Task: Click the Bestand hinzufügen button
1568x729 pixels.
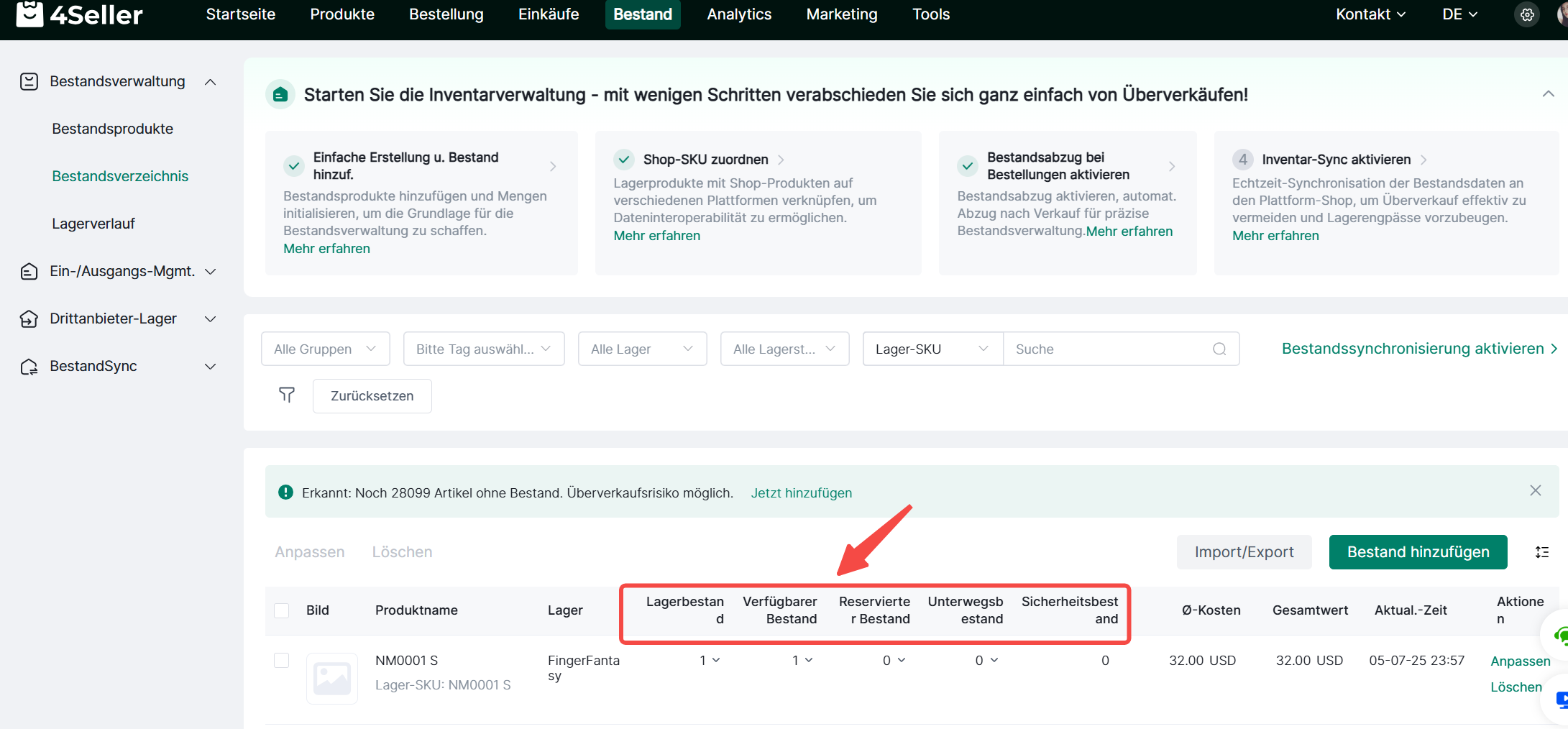Action: 1418,552
